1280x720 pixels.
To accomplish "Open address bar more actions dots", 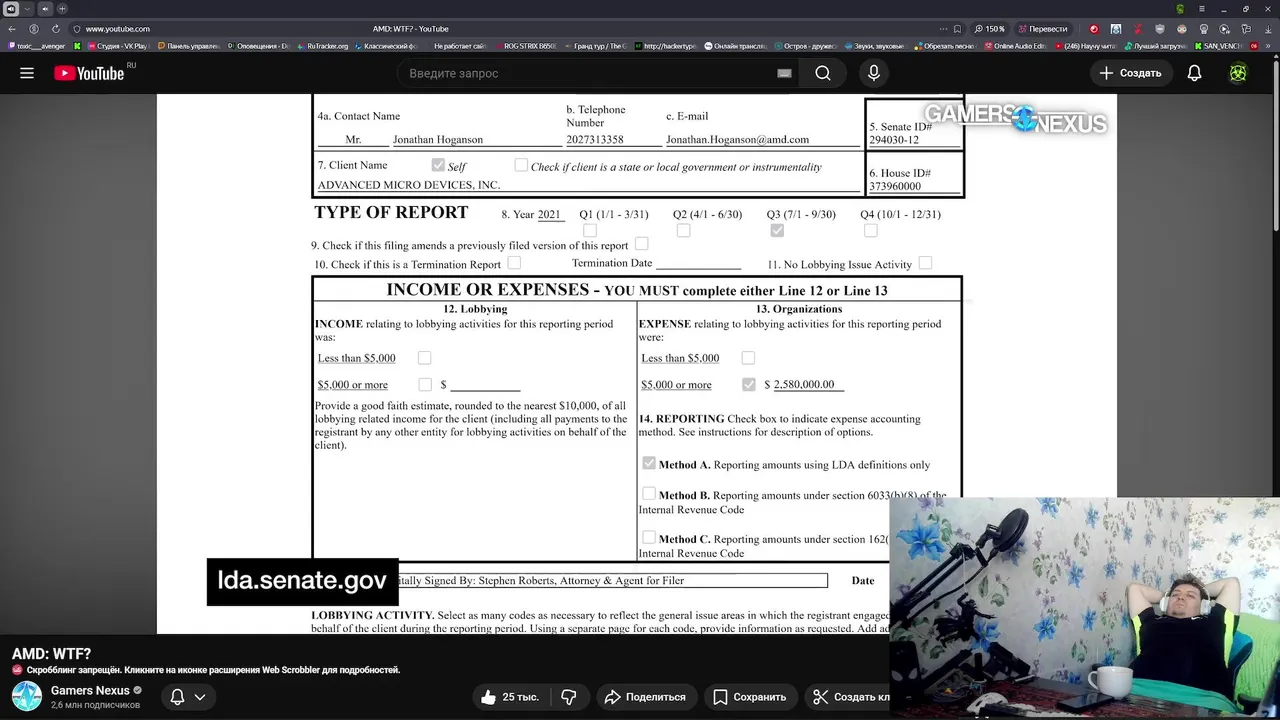I will point(943,29).
